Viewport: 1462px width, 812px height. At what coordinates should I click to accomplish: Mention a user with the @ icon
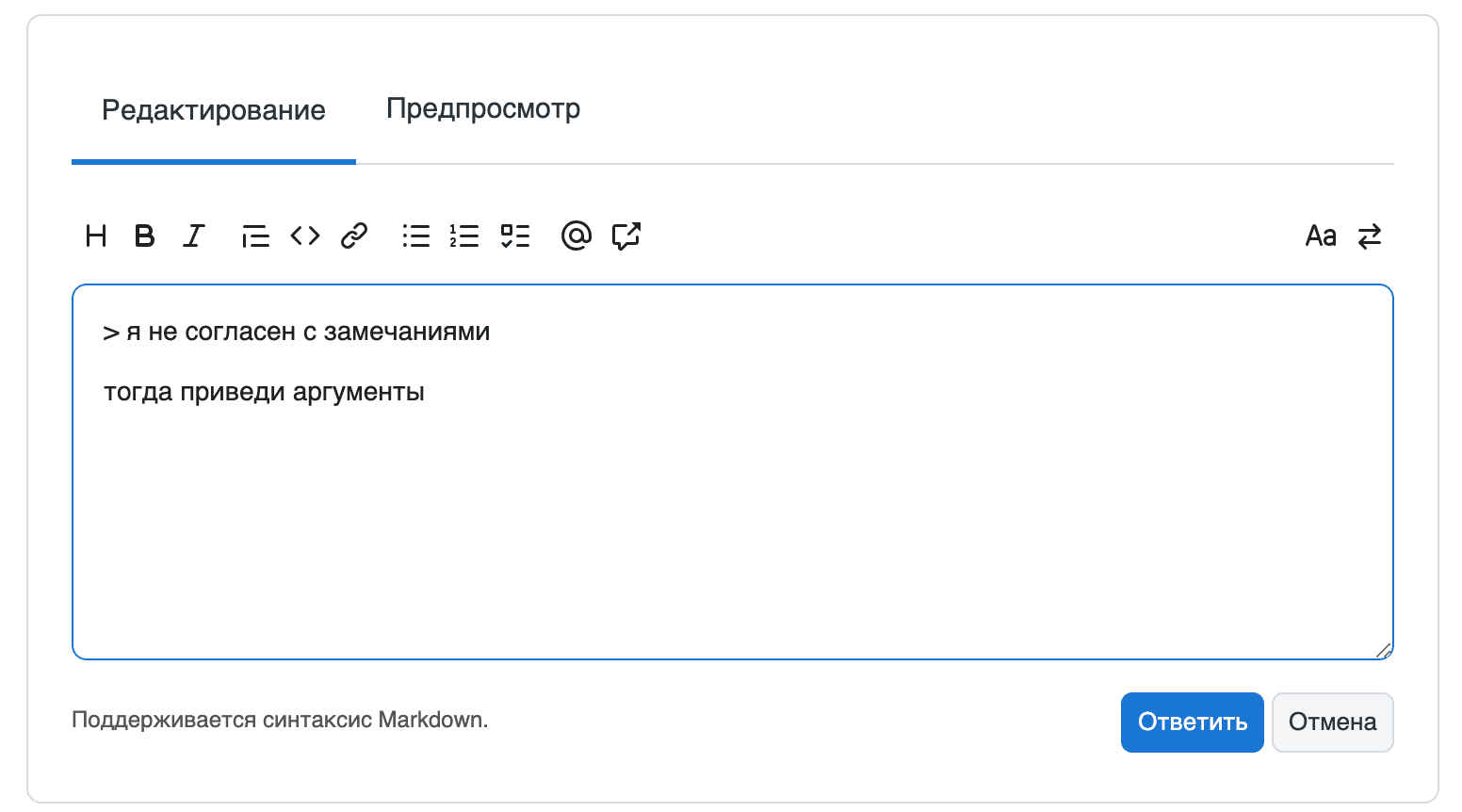[576, 235]
